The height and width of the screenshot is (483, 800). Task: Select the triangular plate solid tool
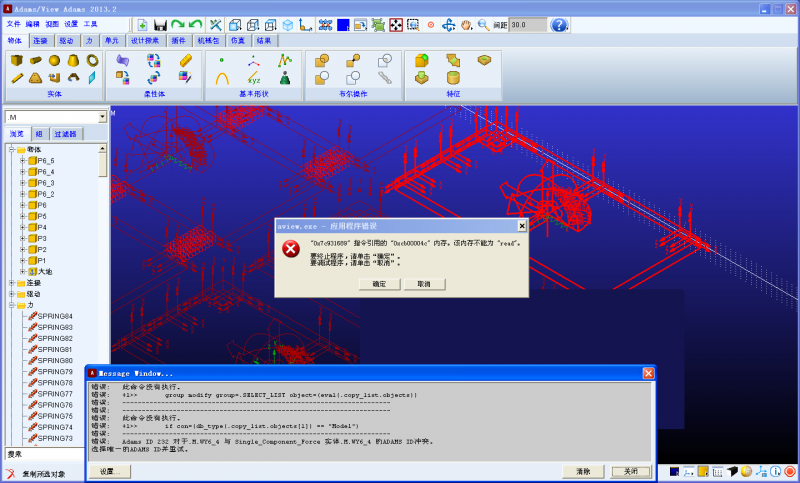pyautogui.click(x=35, y=78)
